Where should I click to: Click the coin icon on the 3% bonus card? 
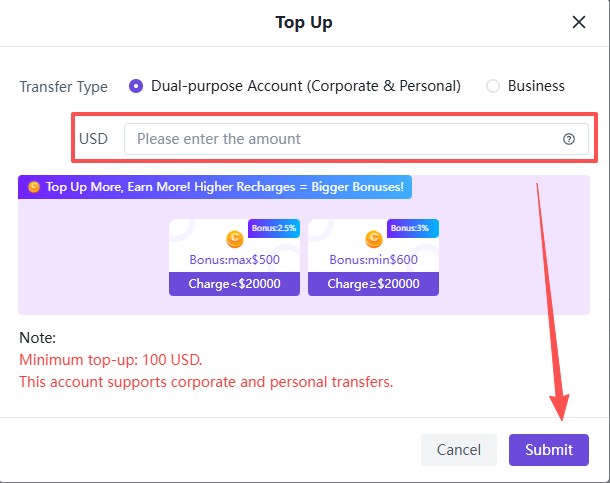click(374, 239)
